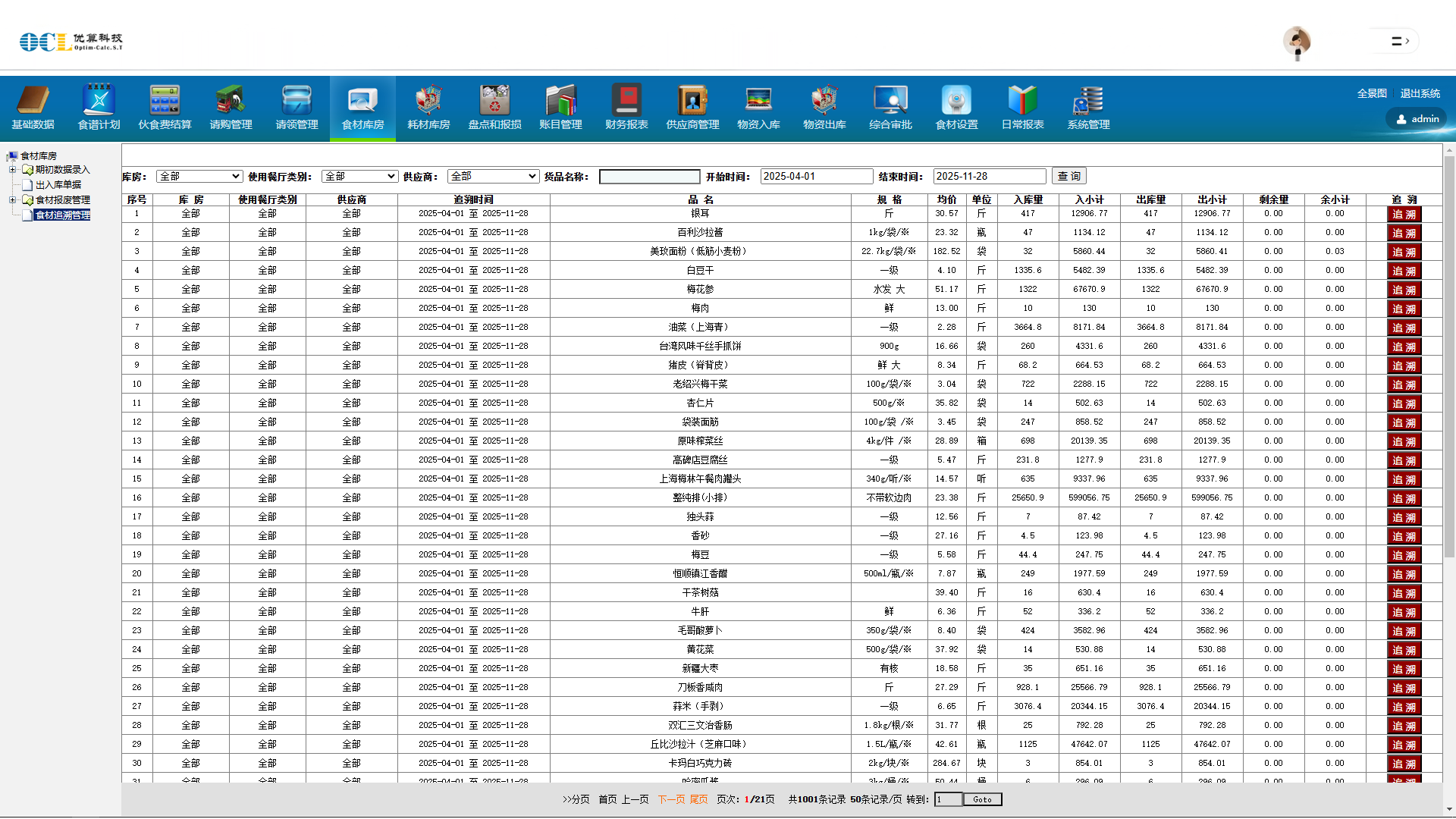Go to 下一页 in pagination
This screenshot has width=1456, height=819.
click(671, 799)
